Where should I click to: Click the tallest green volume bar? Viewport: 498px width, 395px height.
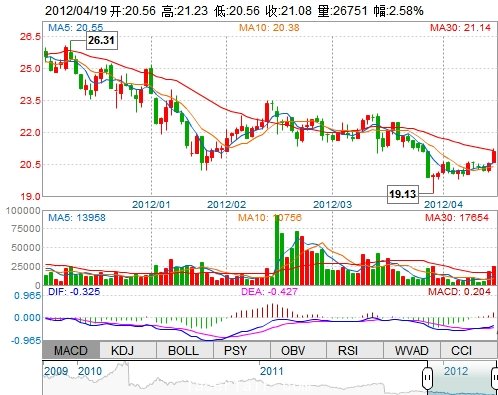tap(277, 250)
